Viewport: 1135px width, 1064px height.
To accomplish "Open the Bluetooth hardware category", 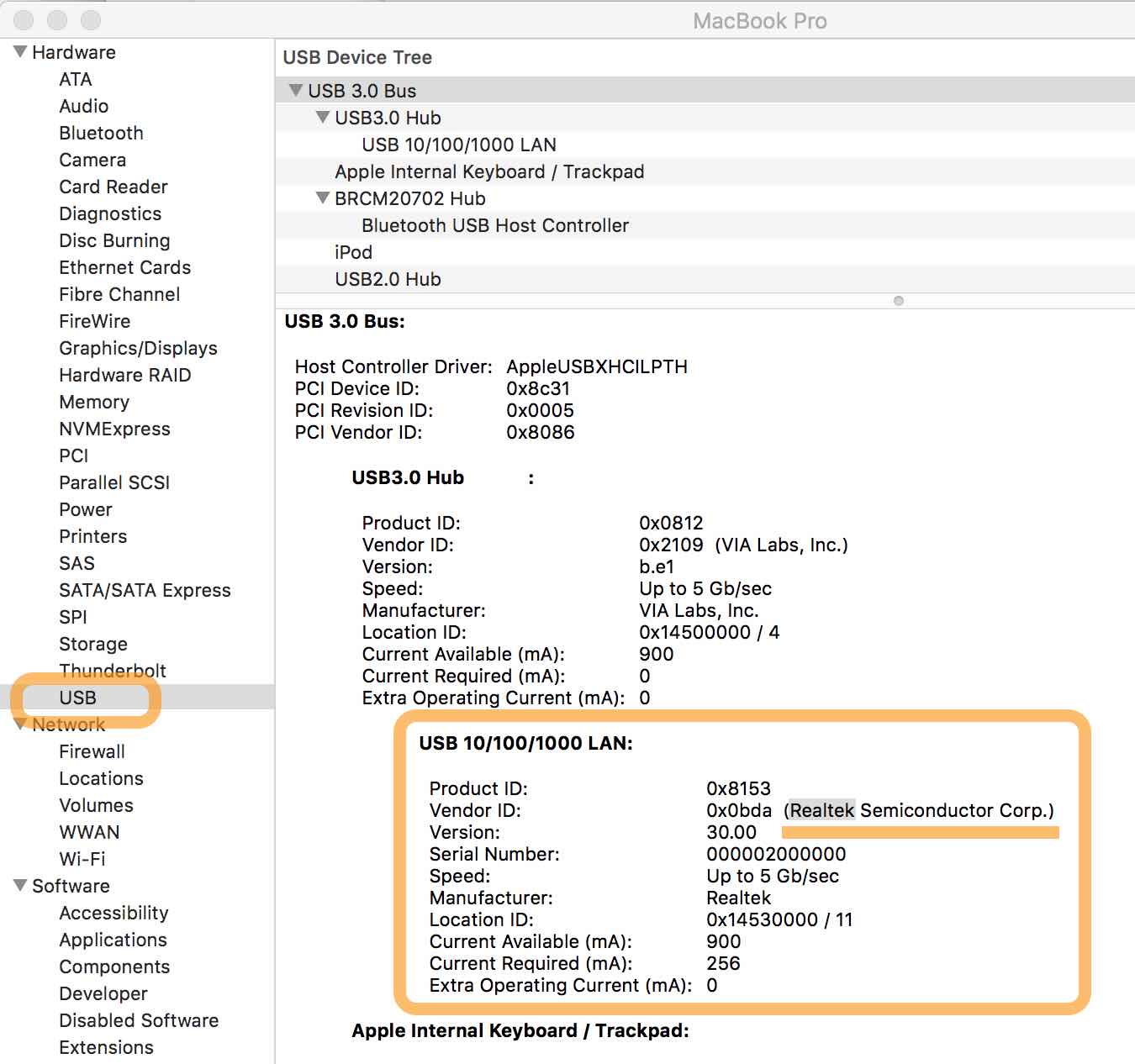I will pos(101,133).
